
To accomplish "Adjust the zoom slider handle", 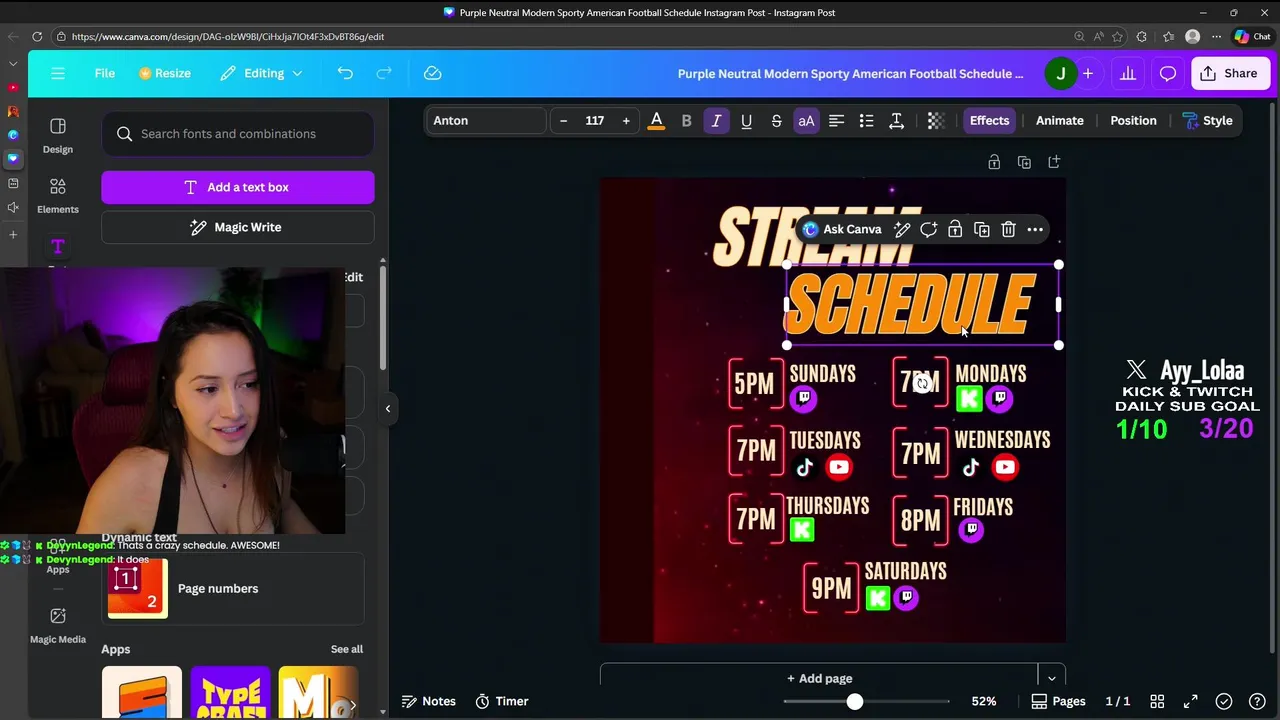I will 855,701.
